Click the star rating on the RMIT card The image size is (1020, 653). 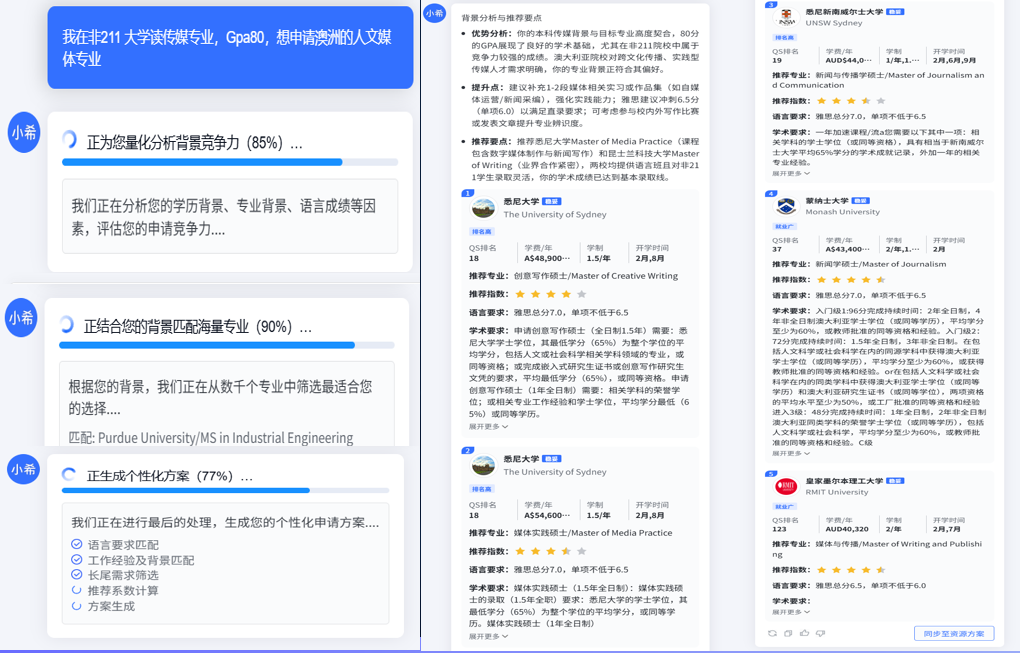[x=851, y=570]
